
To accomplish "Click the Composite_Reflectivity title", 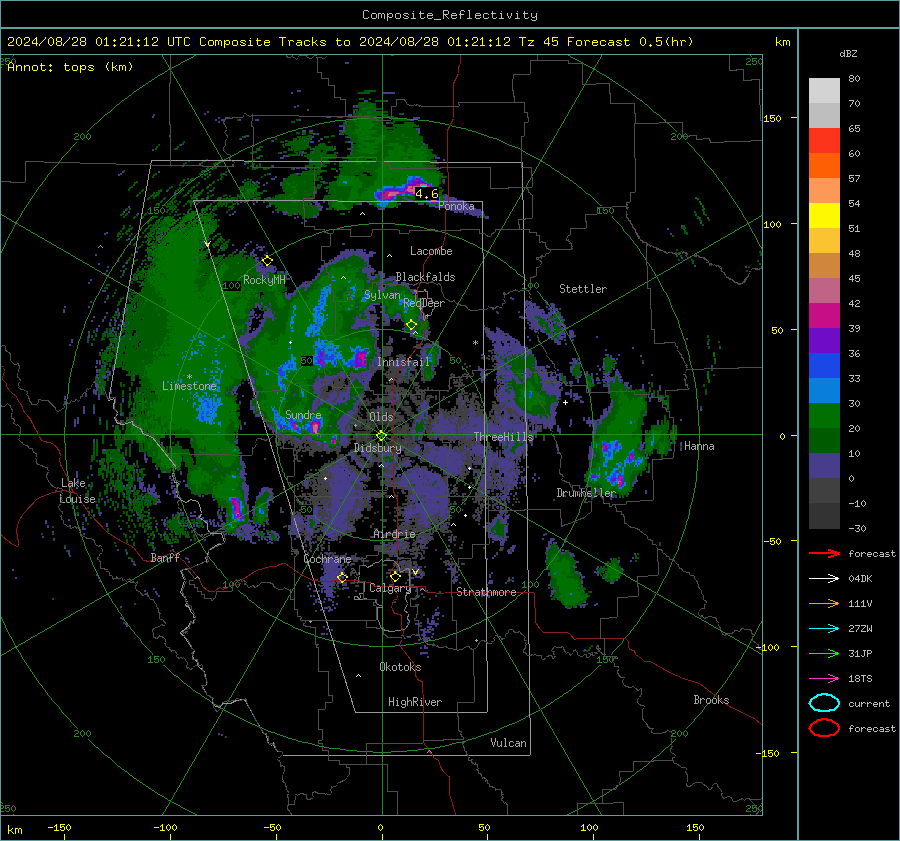I will pos(449,15).
